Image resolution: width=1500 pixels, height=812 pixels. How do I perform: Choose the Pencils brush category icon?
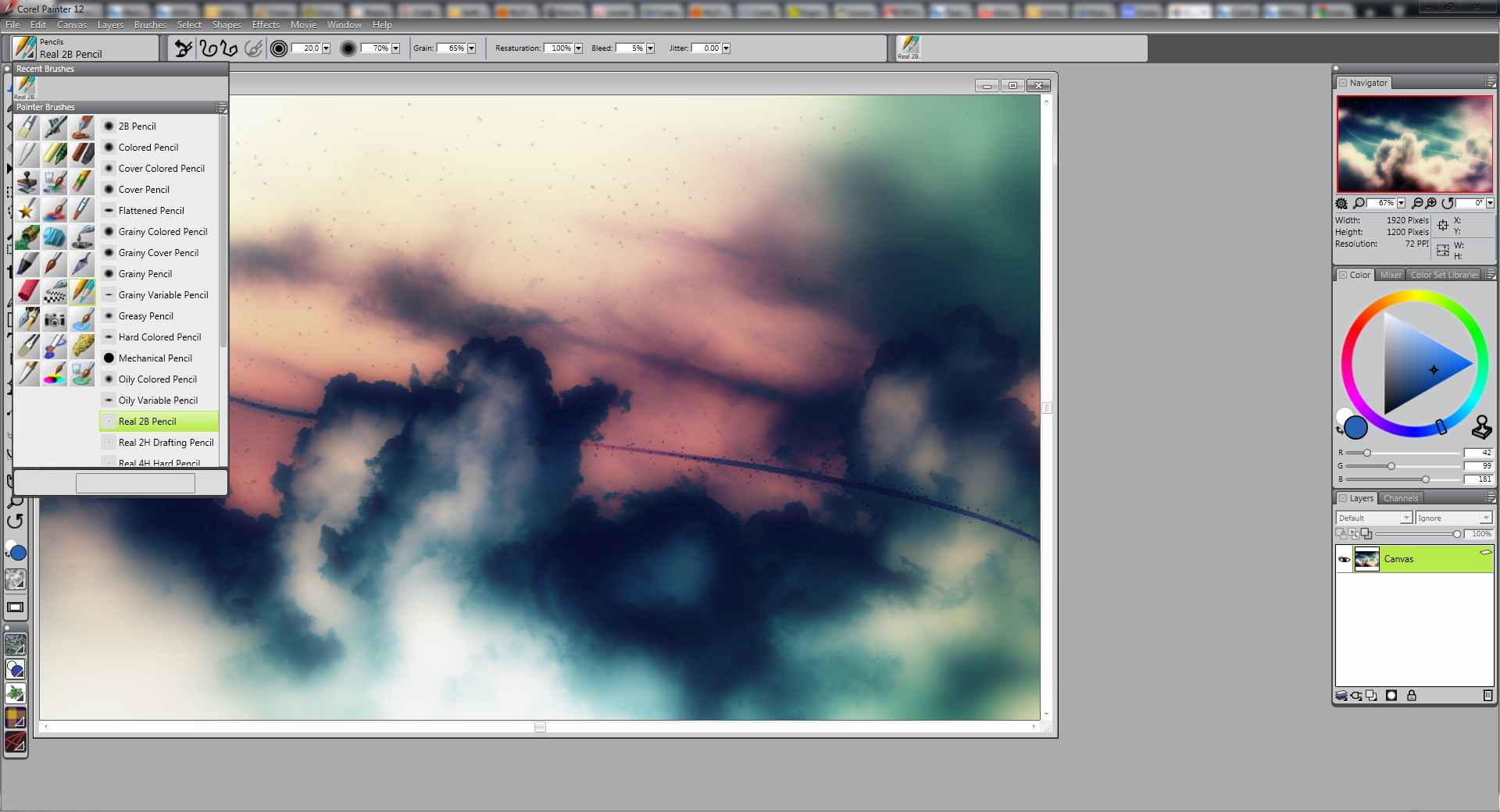(x=82, y=291)
